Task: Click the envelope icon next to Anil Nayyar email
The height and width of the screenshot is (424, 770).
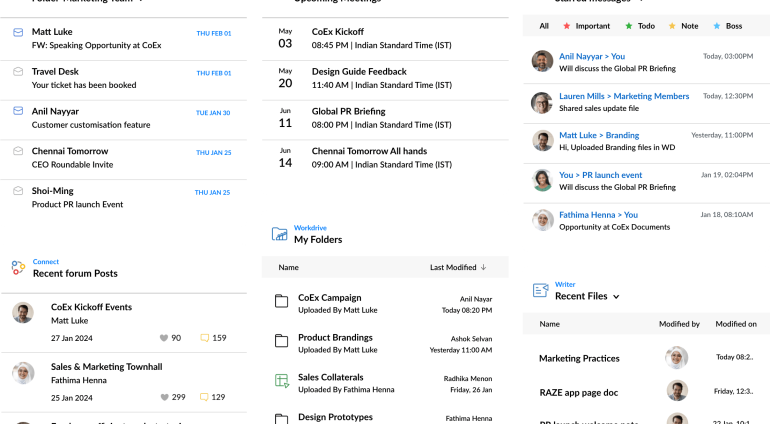Action: [x=18, y=112]
